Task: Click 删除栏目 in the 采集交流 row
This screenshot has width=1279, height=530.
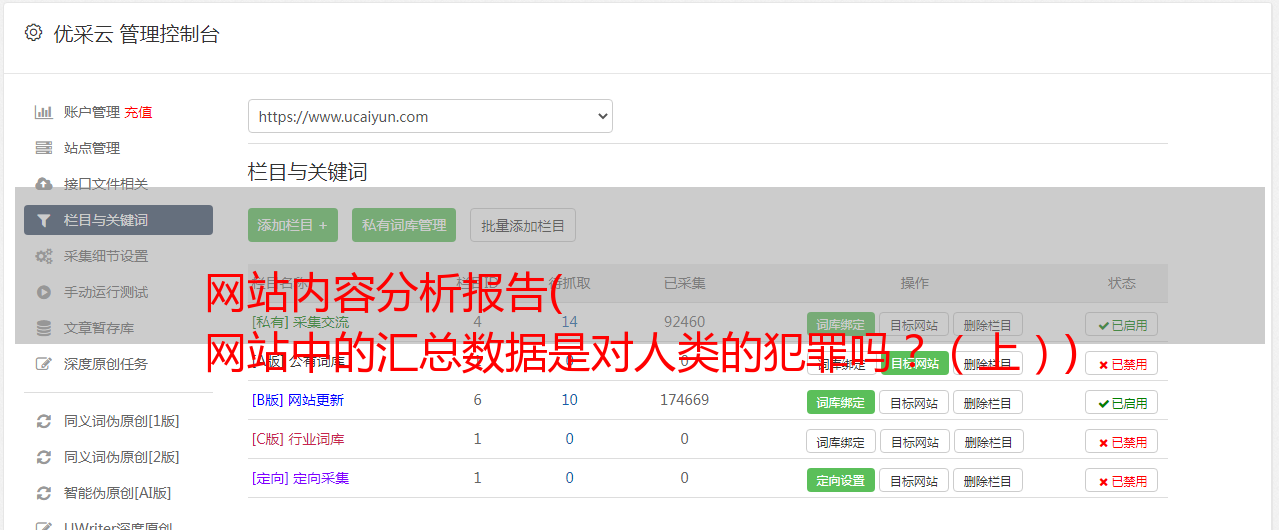Action: tap(988, 324)
